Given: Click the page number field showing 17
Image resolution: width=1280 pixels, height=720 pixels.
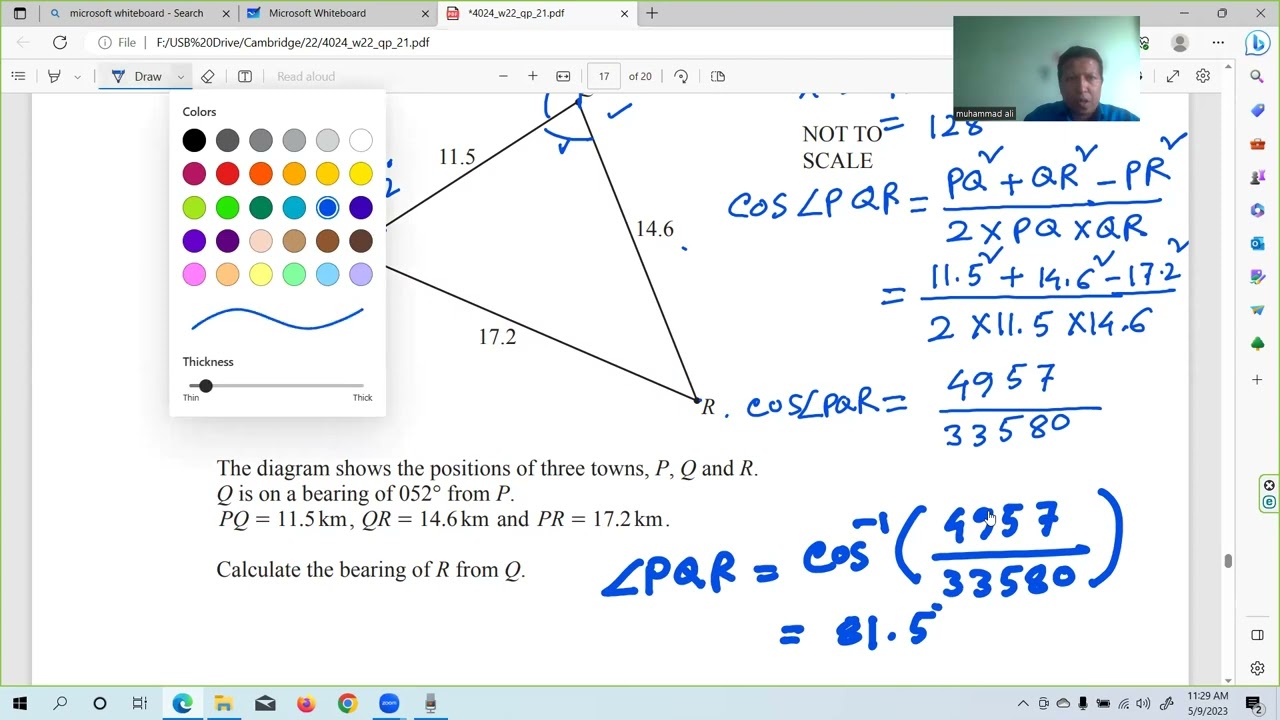Looking at the screenshot, I should pos(604,76).
